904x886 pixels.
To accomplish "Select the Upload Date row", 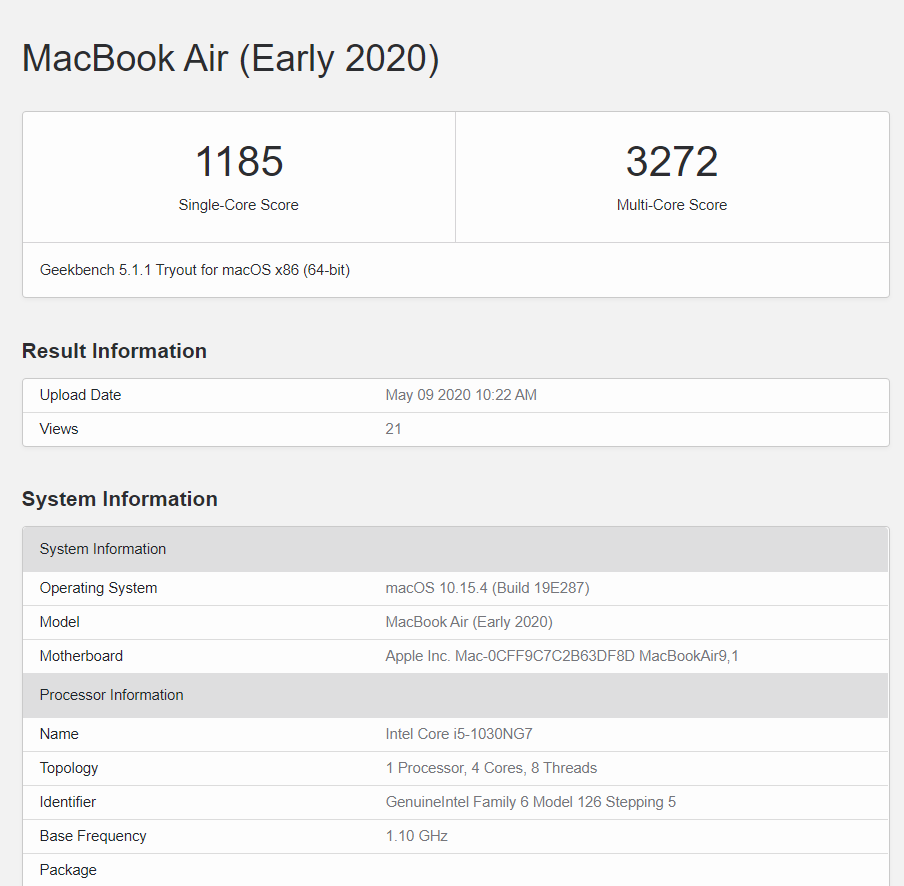I will (x=80, y=394).
